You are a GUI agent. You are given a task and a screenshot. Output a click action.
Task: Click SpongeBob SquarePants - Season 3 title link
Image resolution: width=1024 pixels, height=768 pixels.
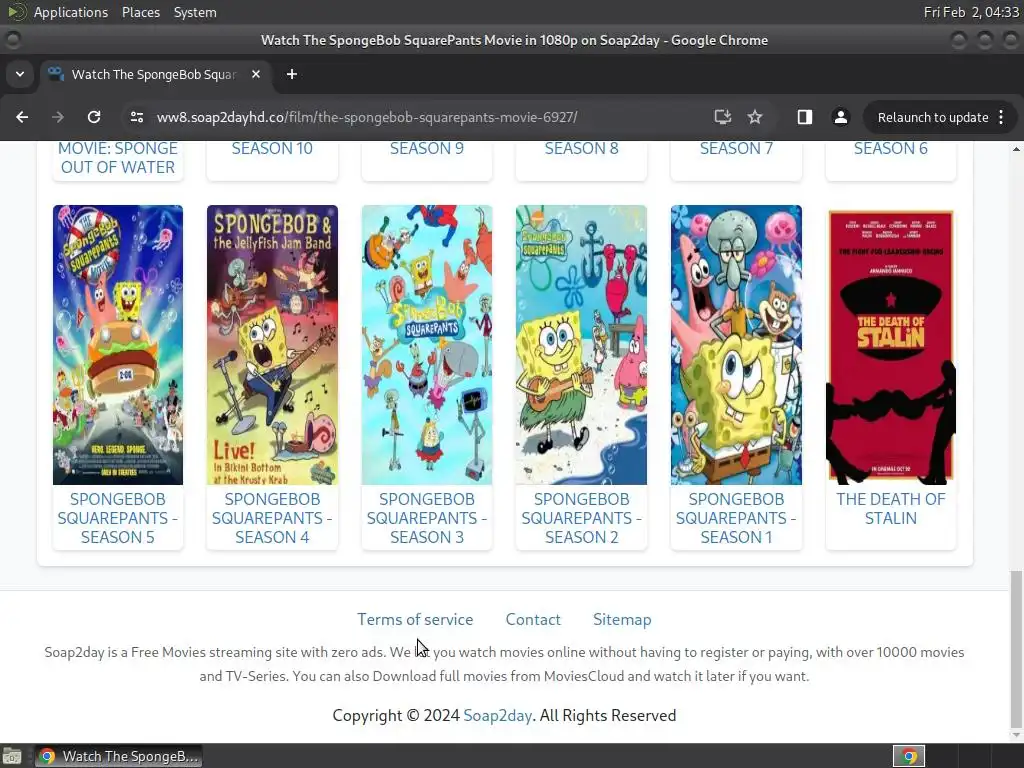point(427,518)
